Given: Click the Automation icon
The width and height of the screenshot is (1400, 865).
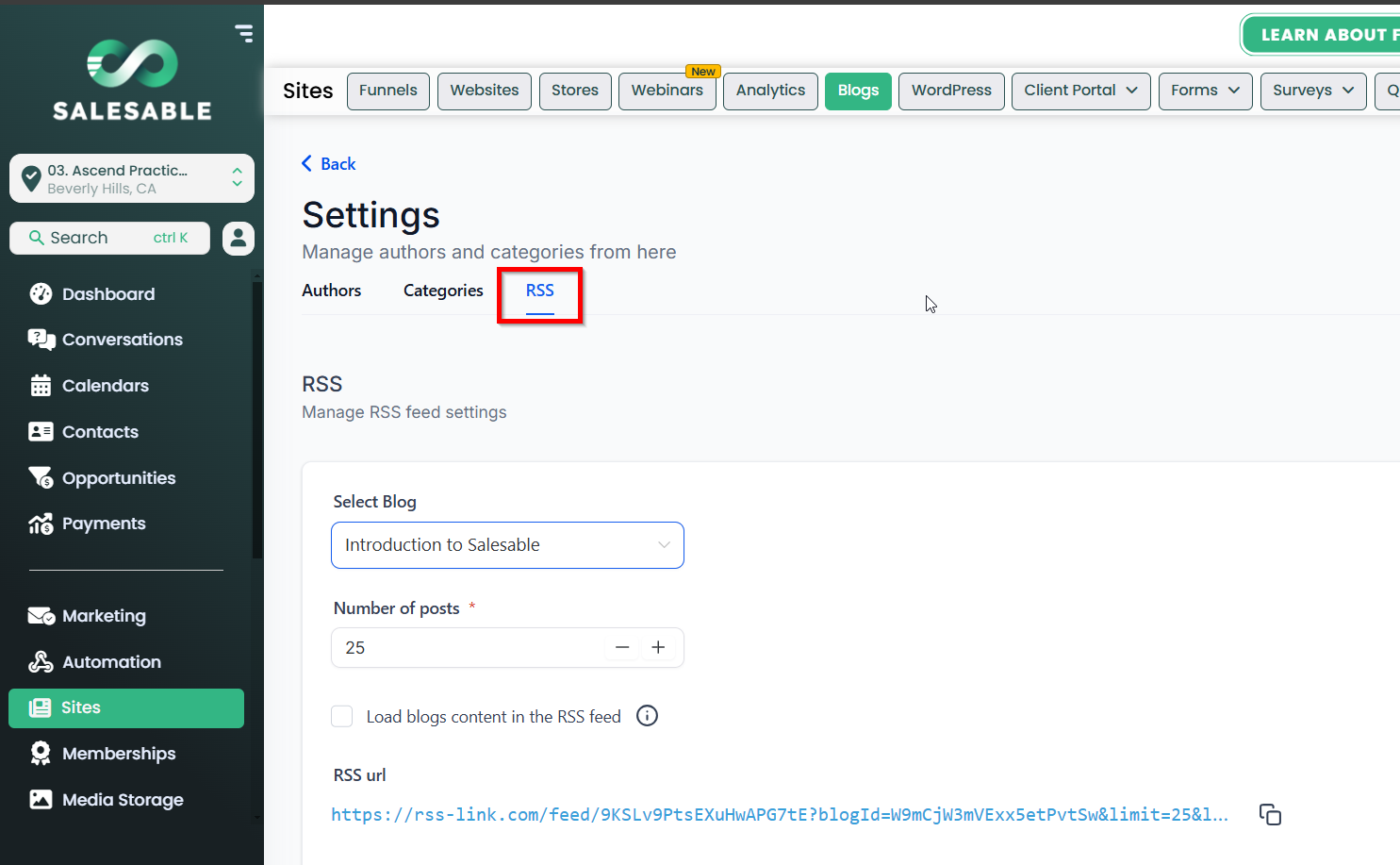Looking at the screenshot, I should coord(41,662).
